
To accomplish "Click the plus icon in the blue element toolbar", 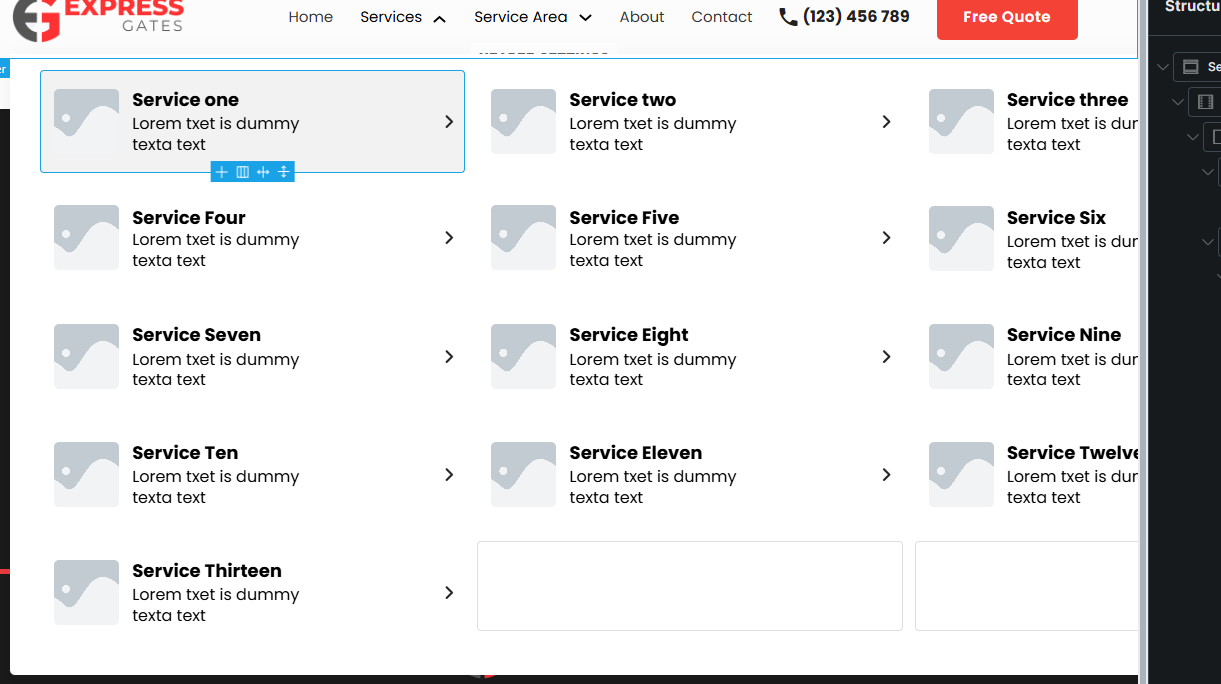I will pos(222,172).
